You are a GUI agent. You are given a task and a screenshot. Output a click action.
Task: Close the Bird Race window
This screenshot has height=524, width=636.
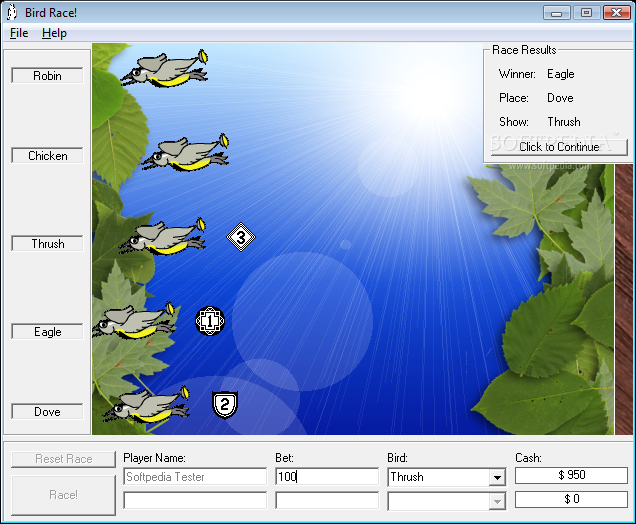pyautogui.click(x=616, y=13)
